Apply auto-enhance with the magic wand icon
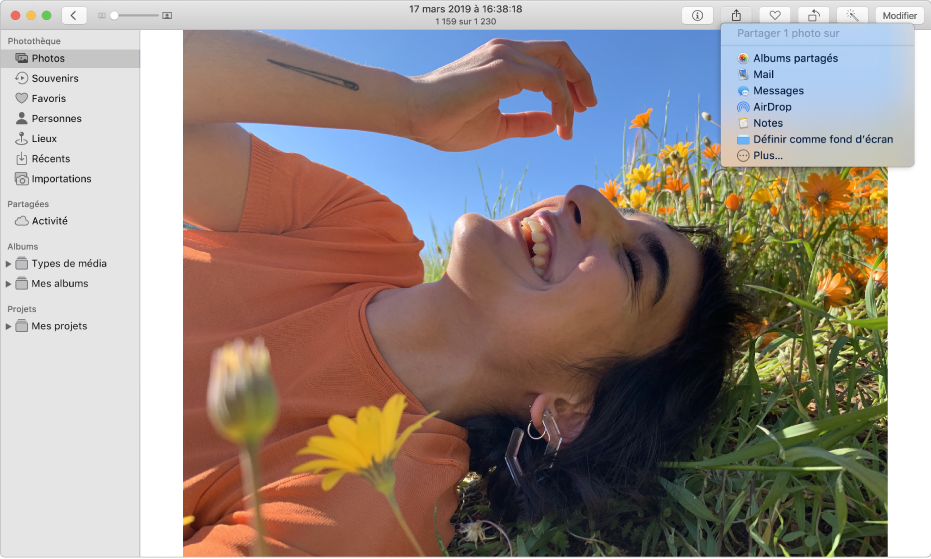This screenshot has width=931, height=559. 851,15
